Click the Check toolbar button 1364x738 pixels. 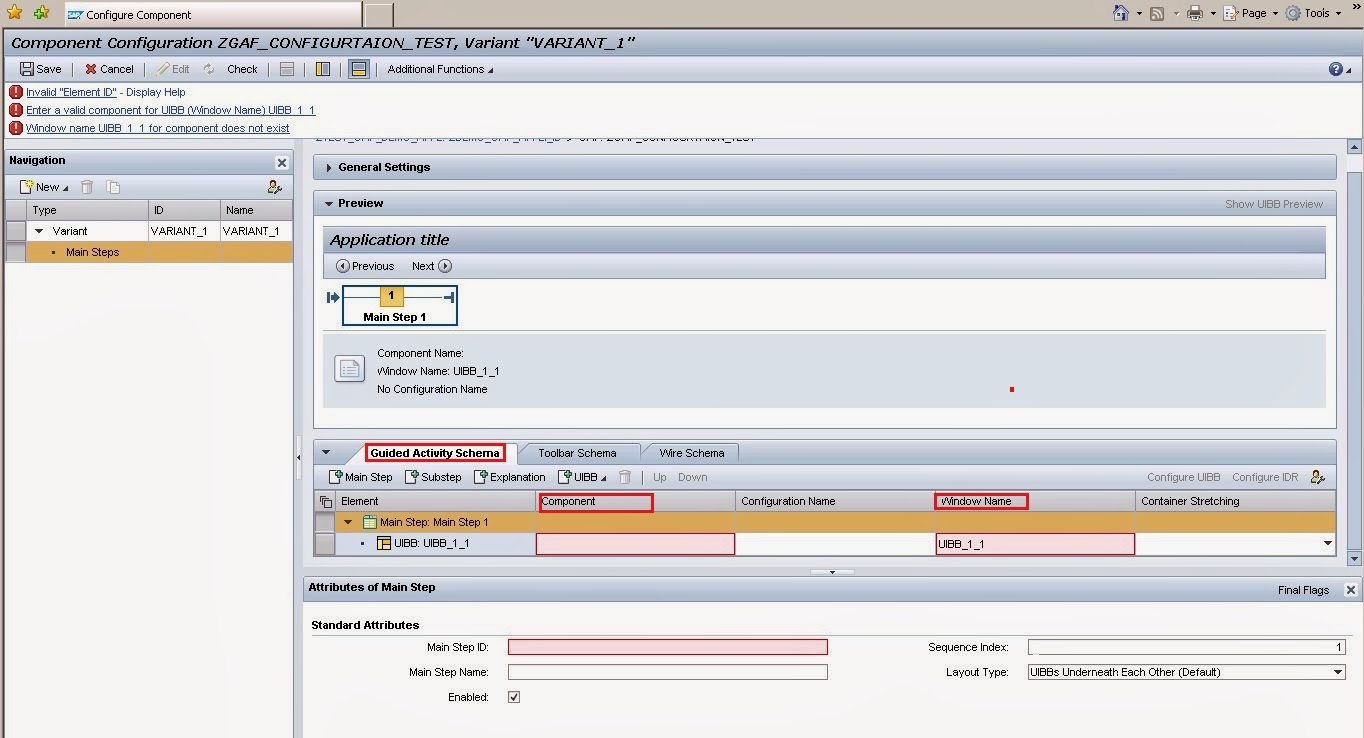(x=242, y=69)
